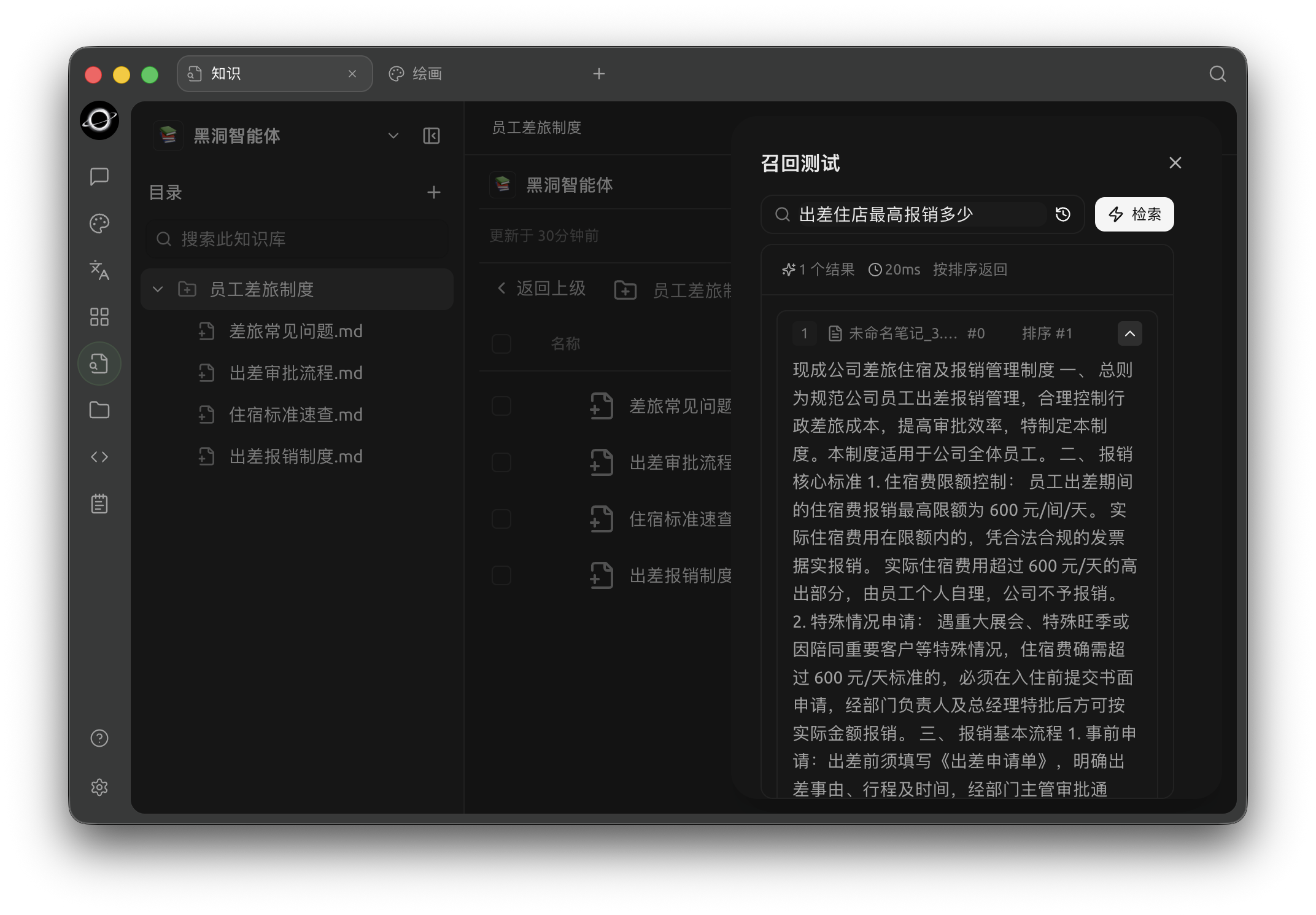Add a new directory item with plus
The height and width of the screenshot is (915, 1316).
point(433,193)
